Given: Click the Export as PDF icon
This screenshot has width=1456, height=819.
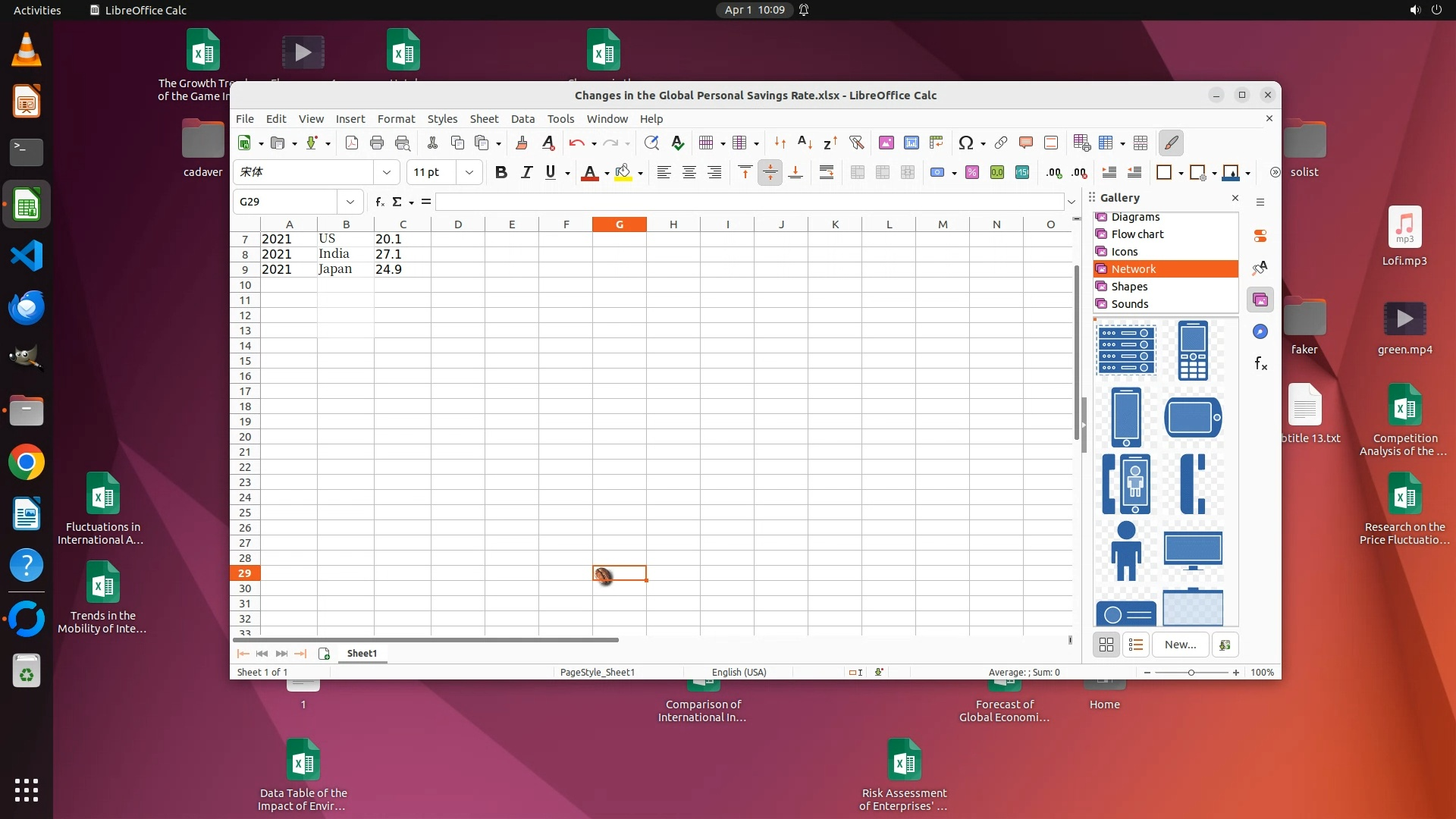Looking at the screenshot, I should tap(352, 143).
